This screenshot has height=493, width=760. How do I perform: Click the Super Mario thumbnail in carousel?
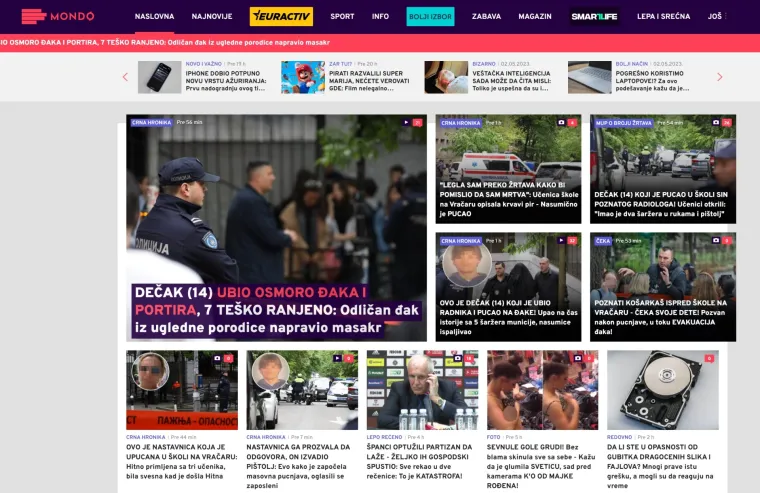(x=303, y=77)
